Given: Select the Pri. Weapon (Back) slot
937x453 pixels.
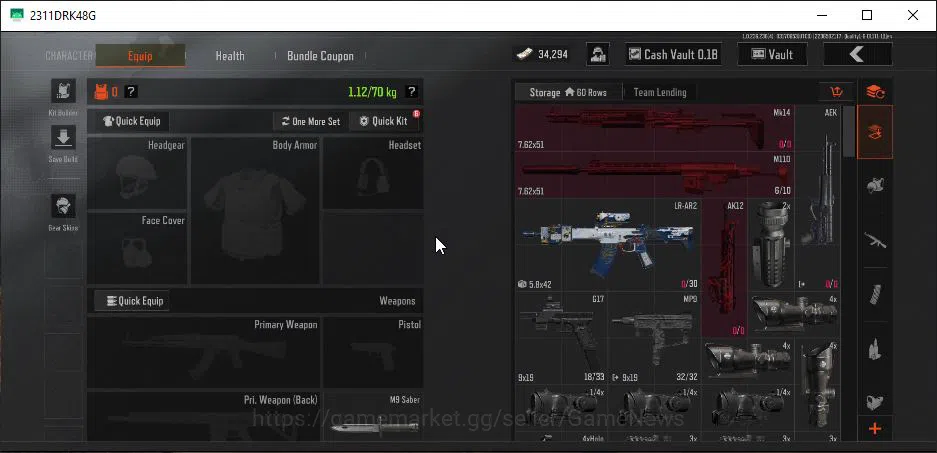Looking at the screenshot, I should point(203,417).
